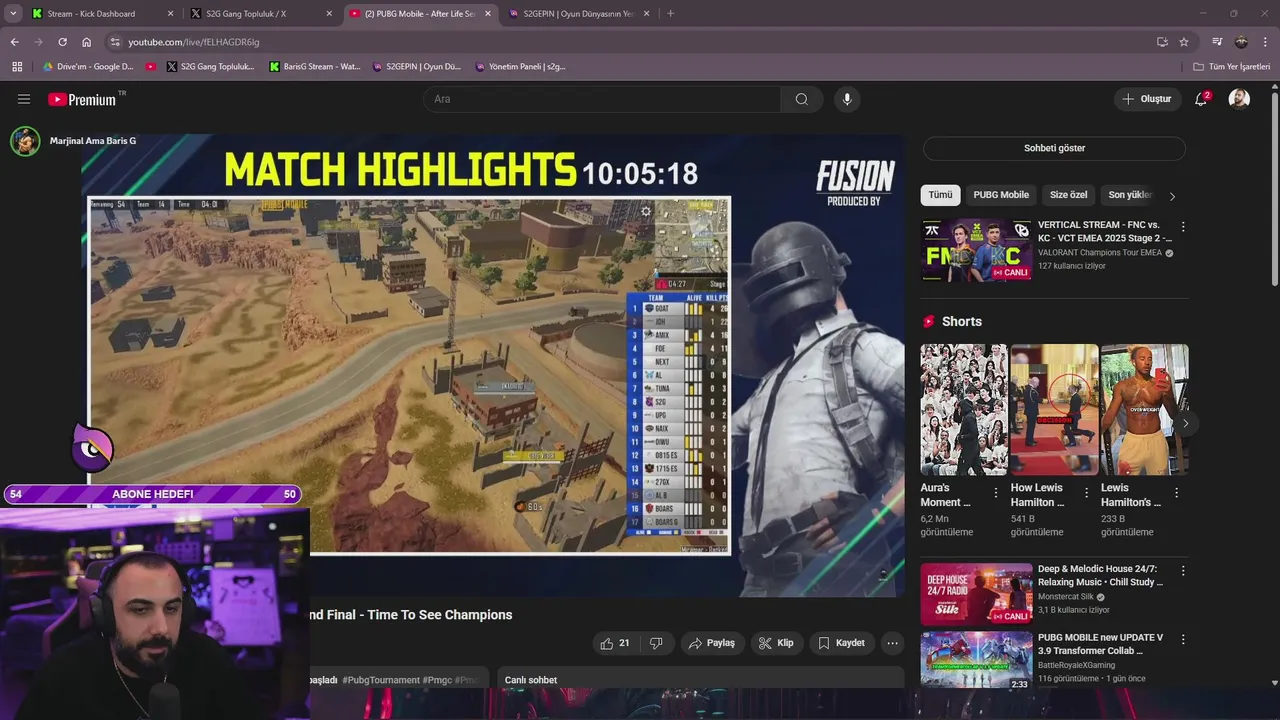Open the YouTube hamburger guide menu
This screenshot has width=1280, height=720.
tap(24, 99)
